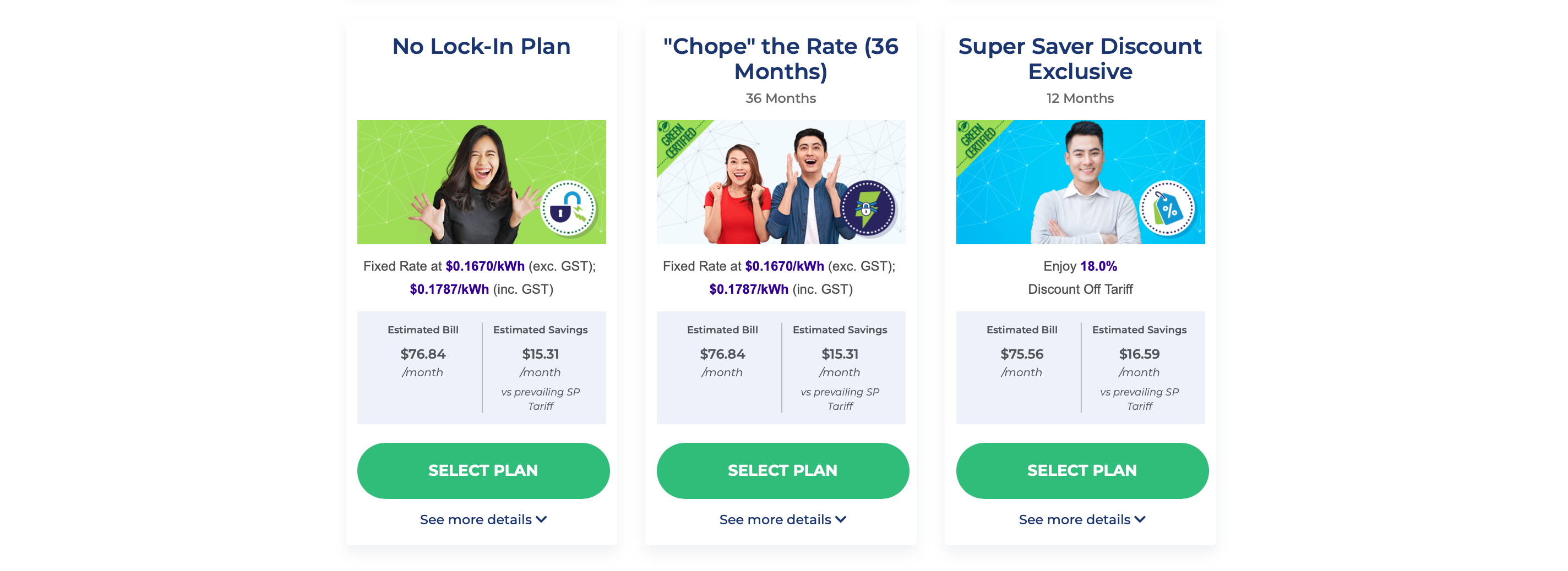The width and height of the screenshot is (1568, 571).
Task: Expand chevron under Chope the Rate plan
Action: 841,519
